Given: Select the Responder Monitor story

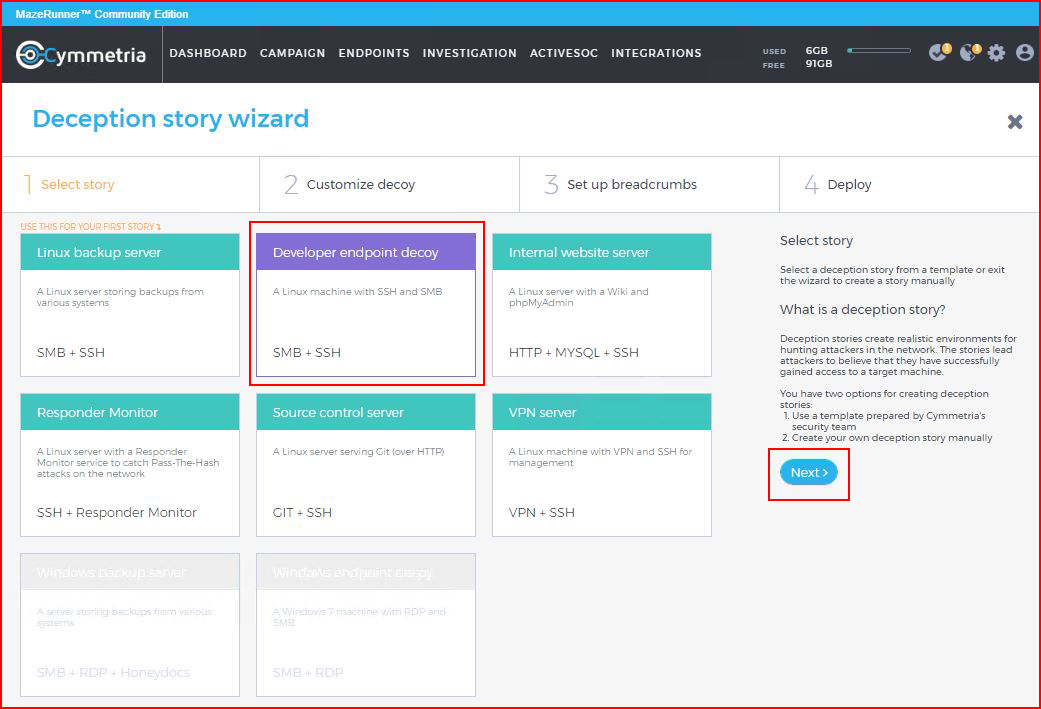Looking at the screenshot, I should [130, 465].
